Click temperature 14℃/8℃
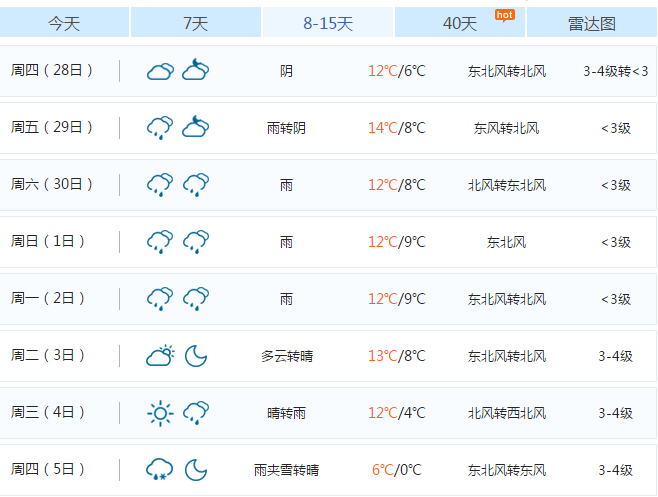 coord(397,128)
